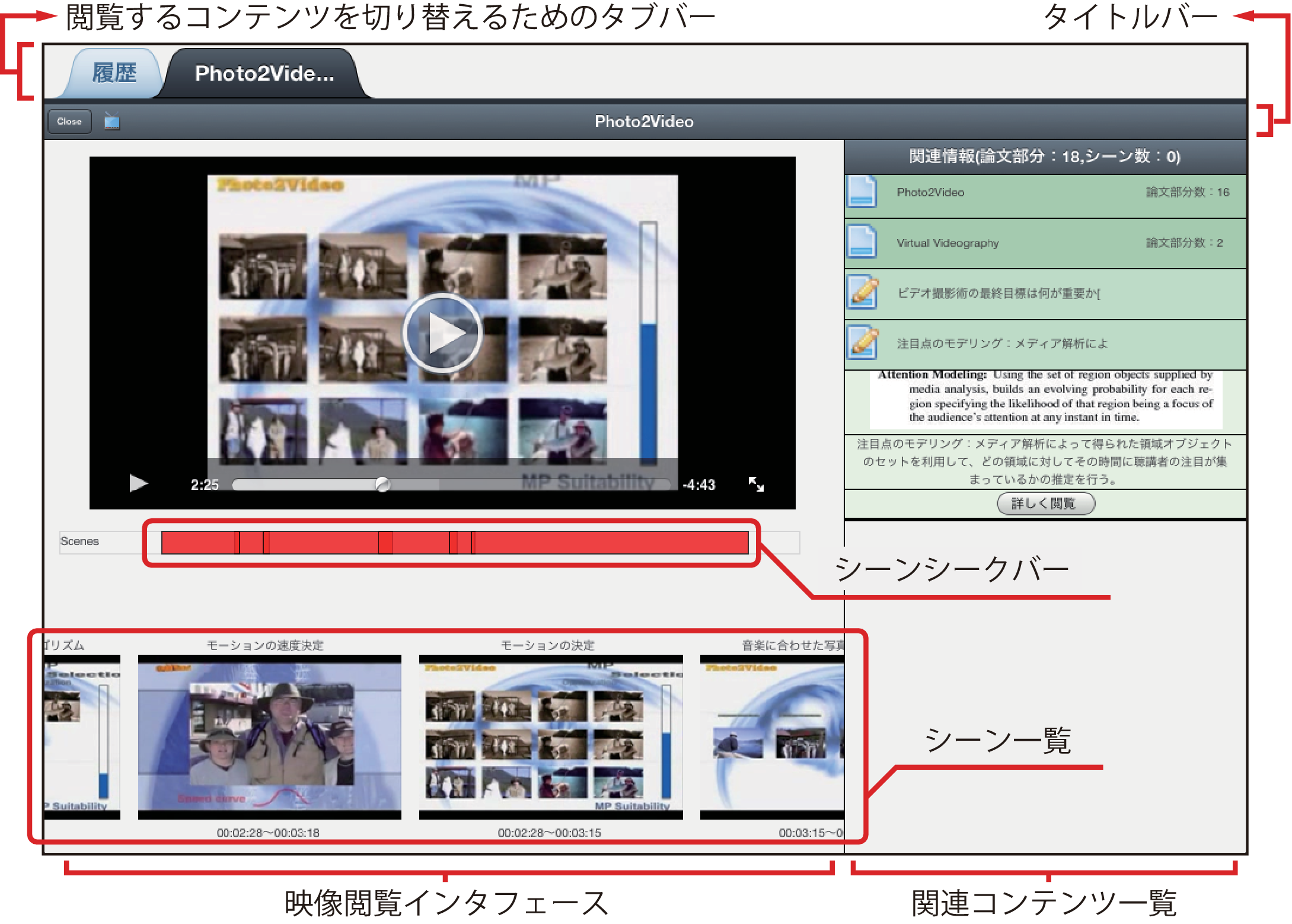Screen dimensions: 1292x924
Task: Click scene time 00:02:28〜00:03:18
Action: (x=268, y=833)
